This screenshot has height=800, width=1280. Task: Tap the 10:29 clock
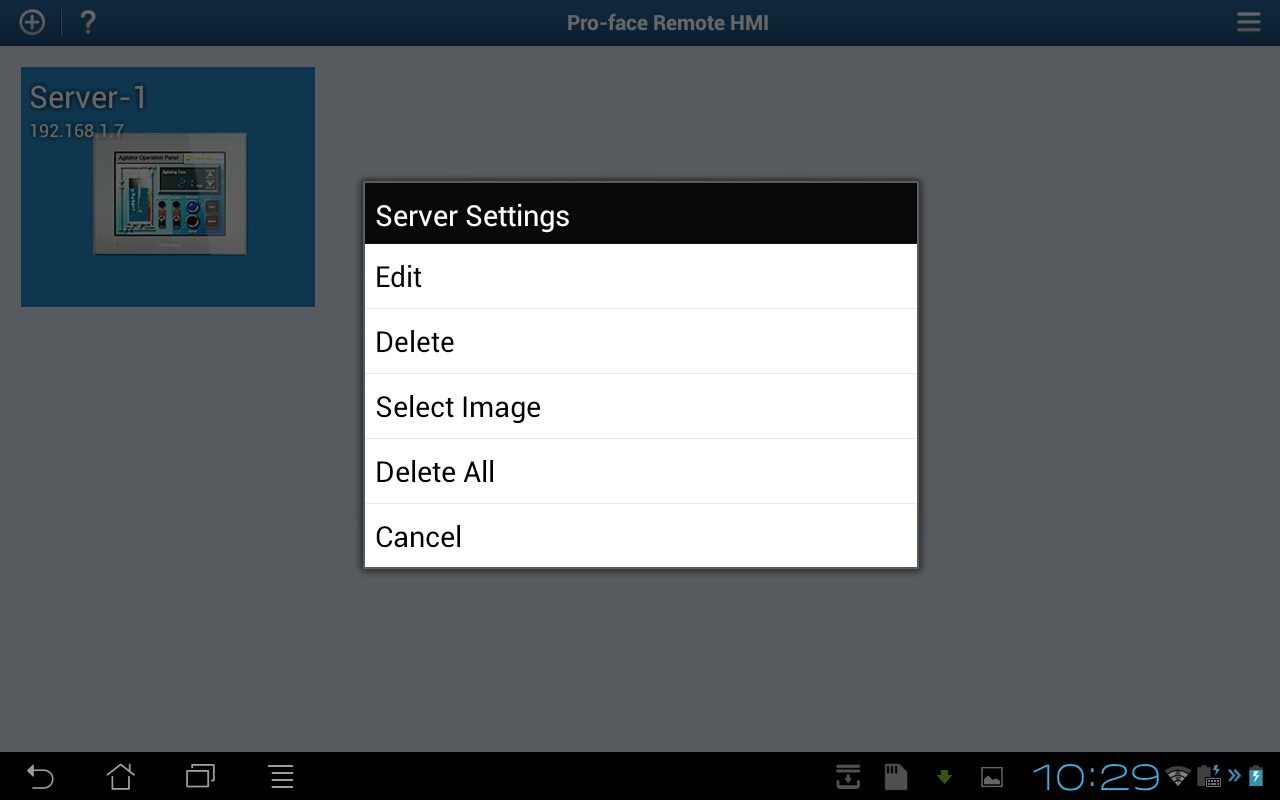click(1096, 777)
